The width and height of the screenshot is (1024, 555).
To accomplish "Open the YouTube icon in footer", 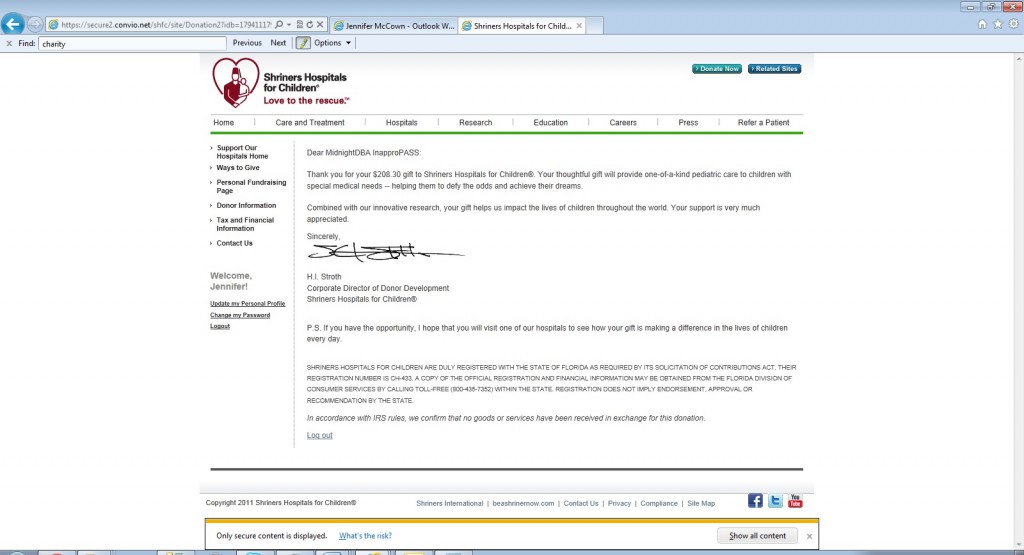I will coord(795,501).
